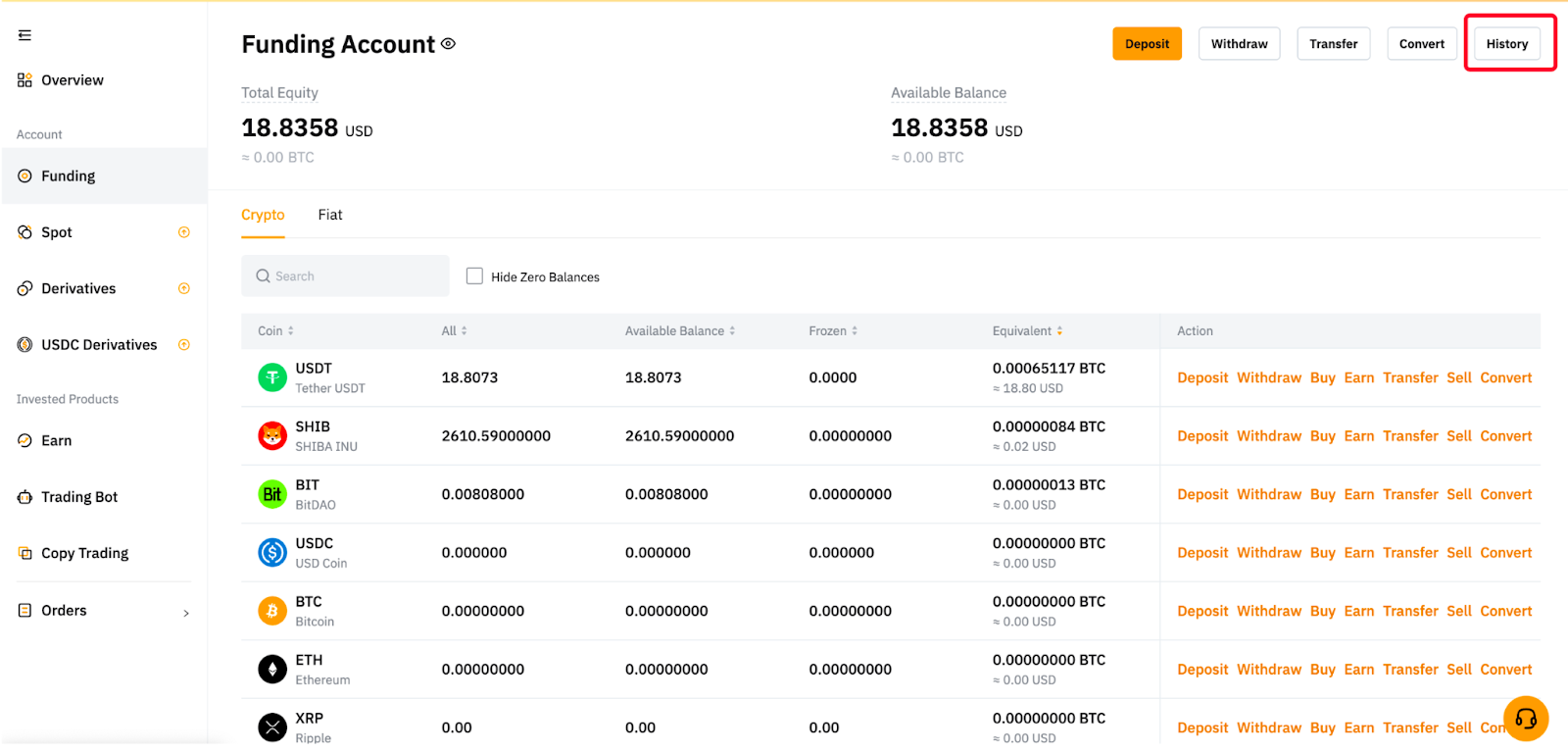This screenshot has width=1568, height=751.
Task: Sort by Available Balance column
Action: click(680, 331)
